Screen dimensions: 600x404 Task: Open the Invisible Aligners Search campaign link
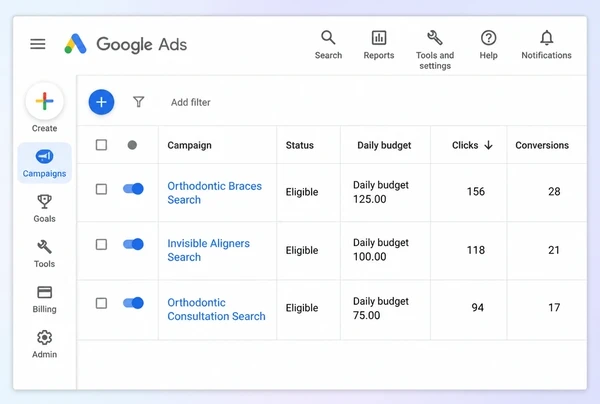[x=209, y=250]
